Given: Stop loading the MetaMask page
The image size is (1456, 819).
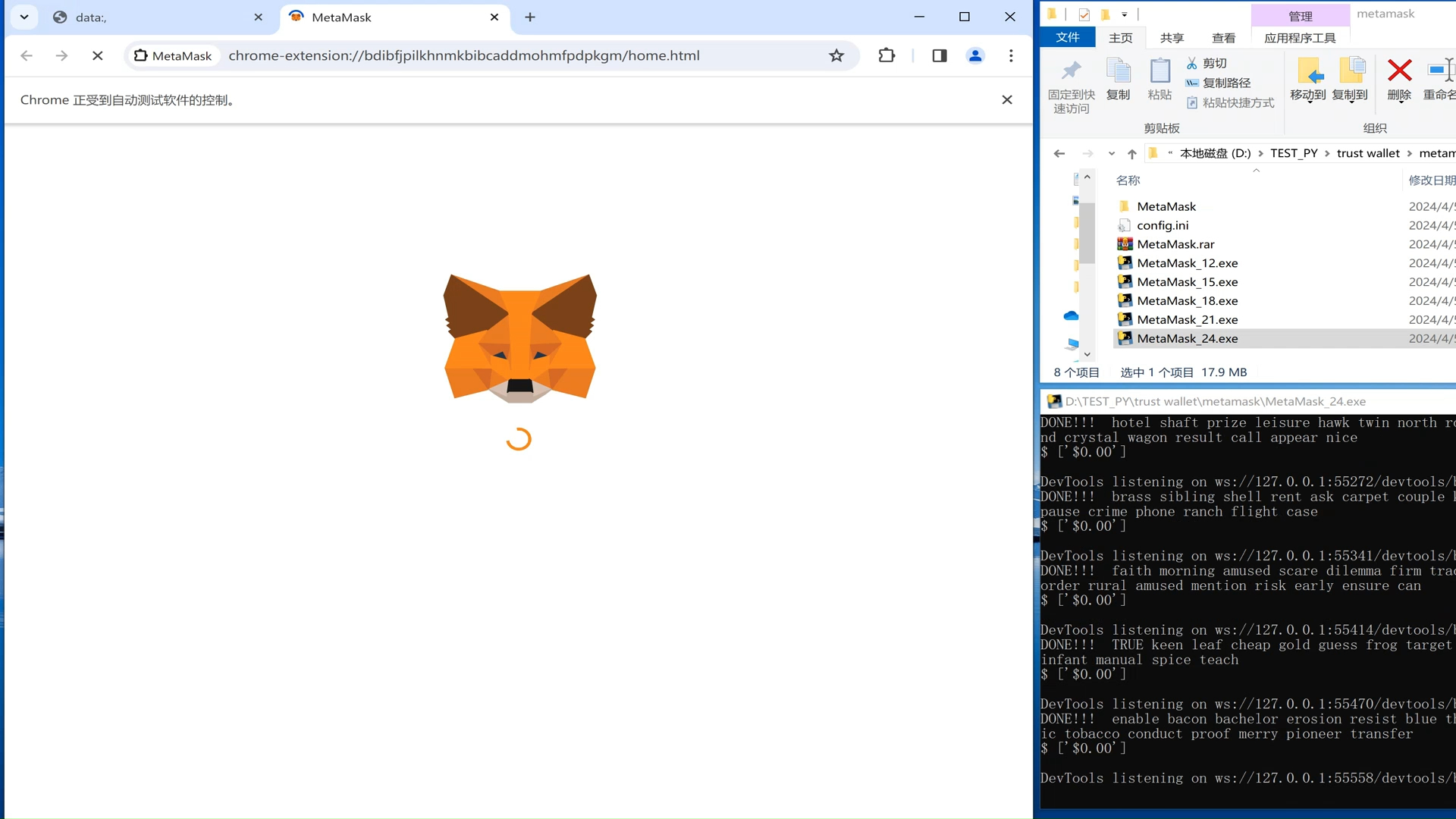Looking at the screenshot, I should [x=97, y=55].
